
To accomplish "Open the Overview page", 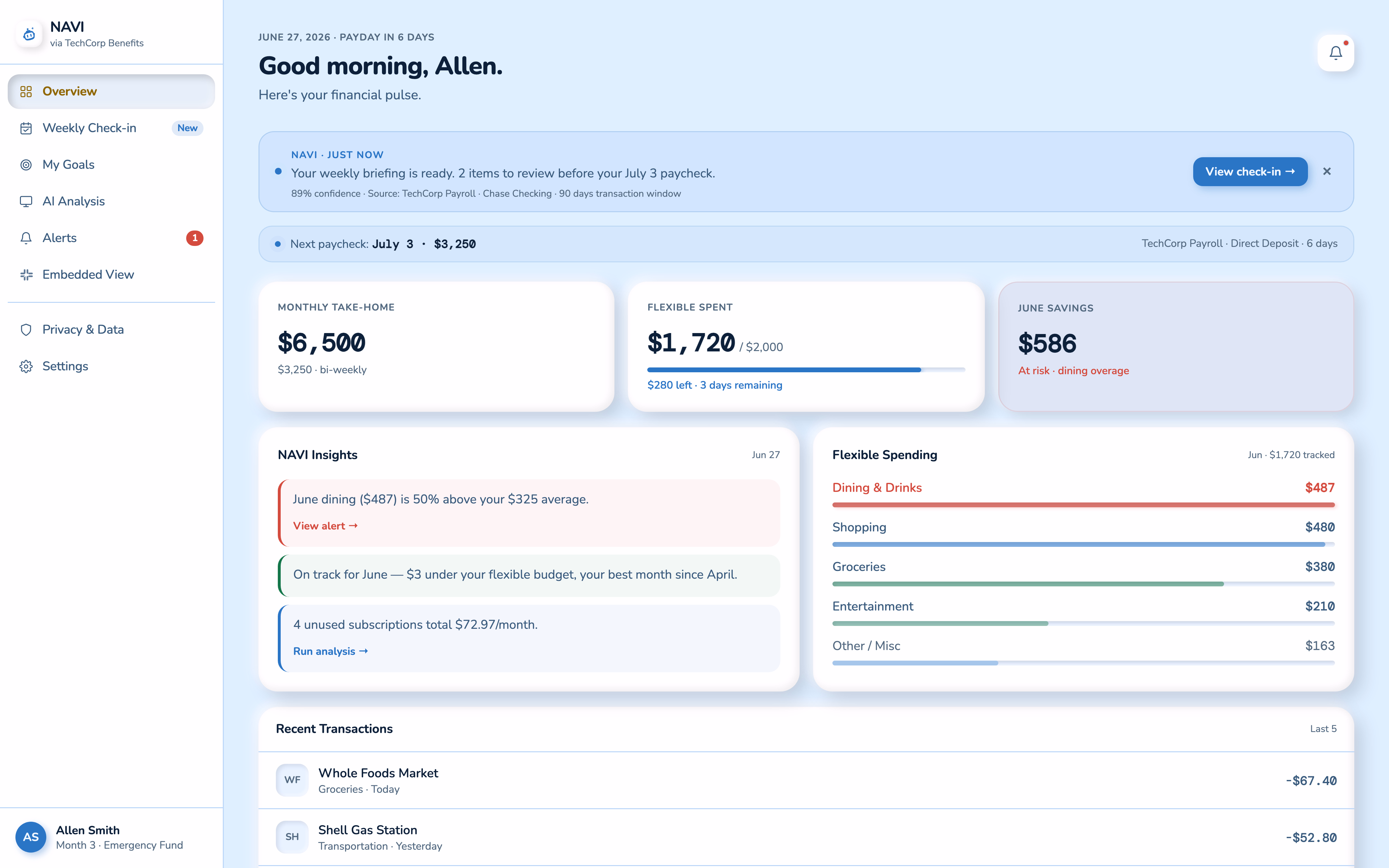I will click(111, 91).
